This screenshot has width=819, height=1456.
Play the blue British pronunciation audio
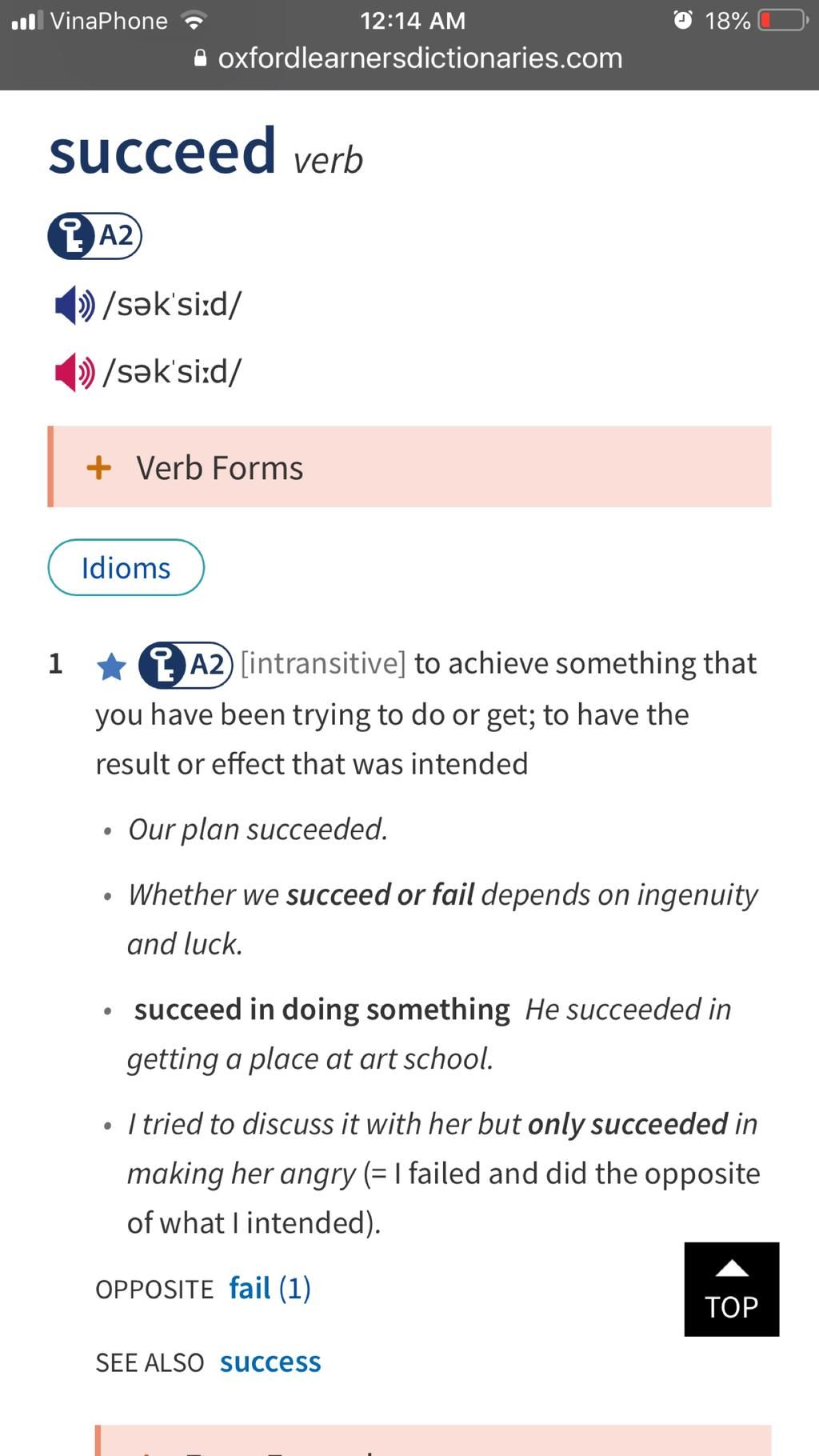pos(74,305)
